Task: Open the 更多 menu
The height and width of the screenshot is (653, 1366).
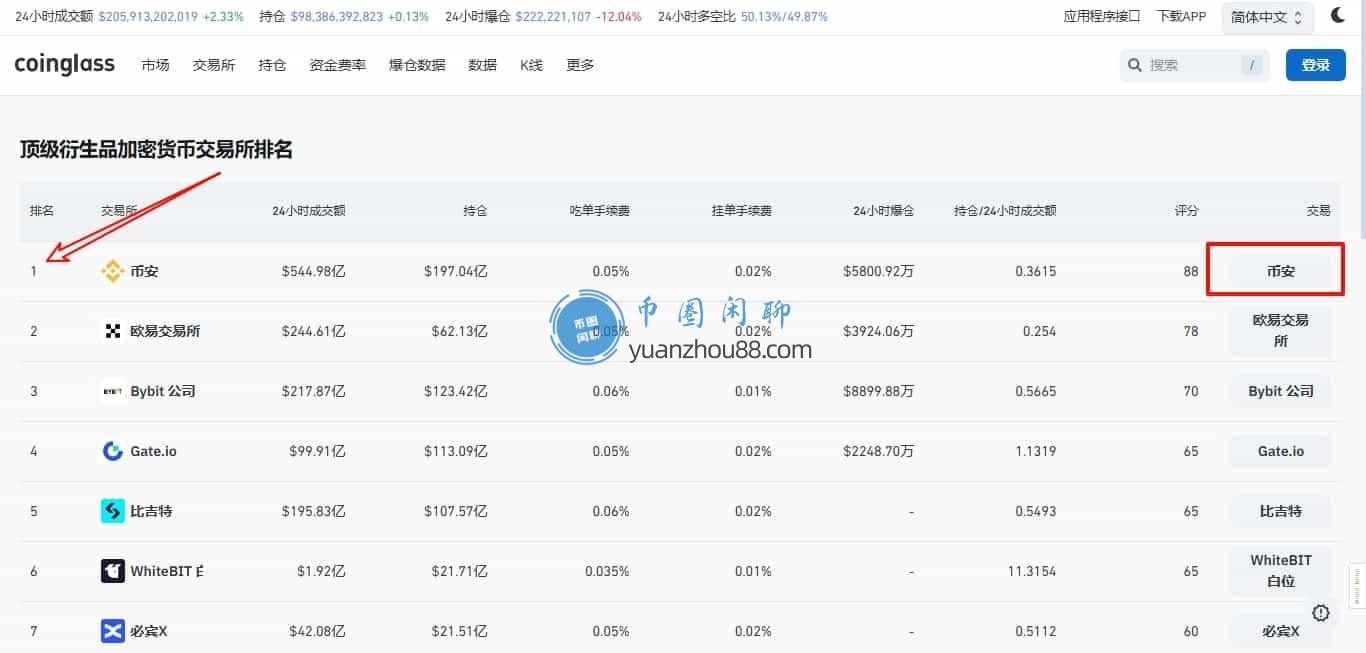Action: tap(580, 65)
